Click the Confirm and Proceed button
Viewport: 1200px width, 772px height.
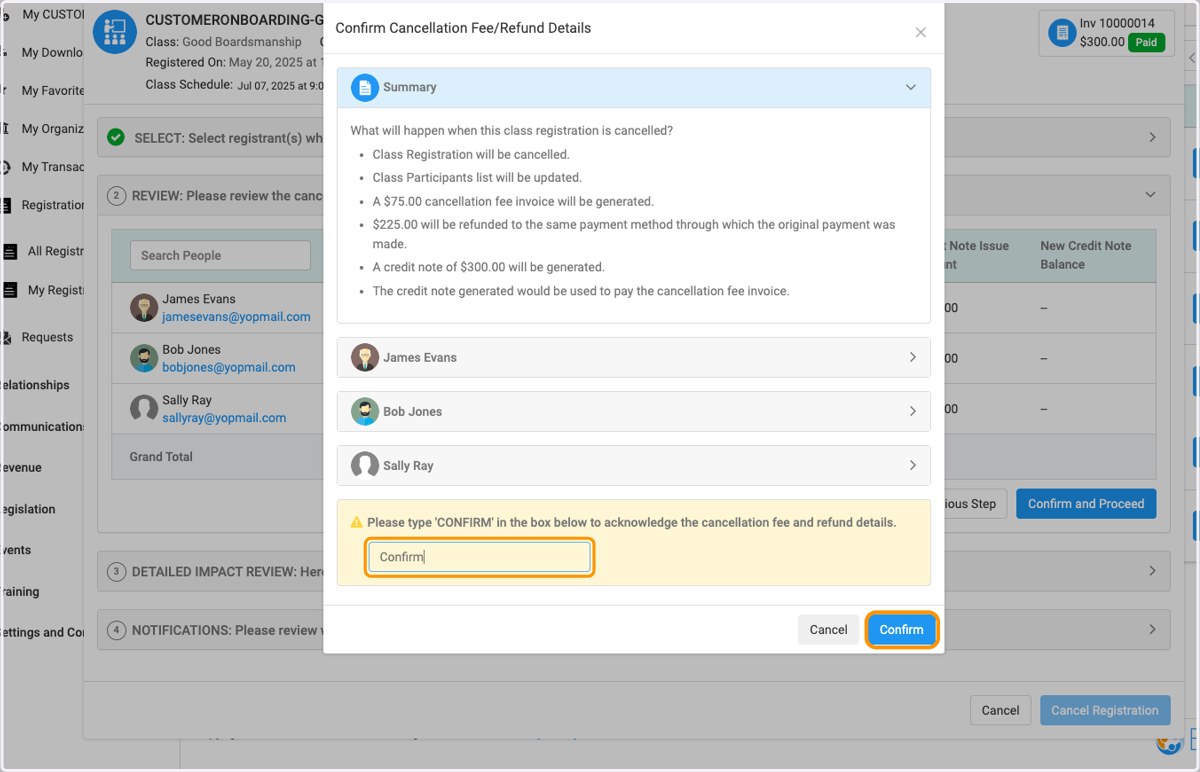pos(1086,504)
